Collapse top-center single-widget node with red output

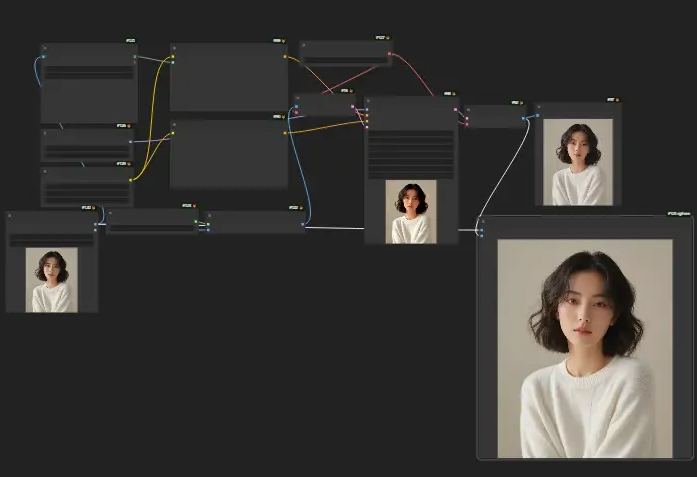[304, 45]
